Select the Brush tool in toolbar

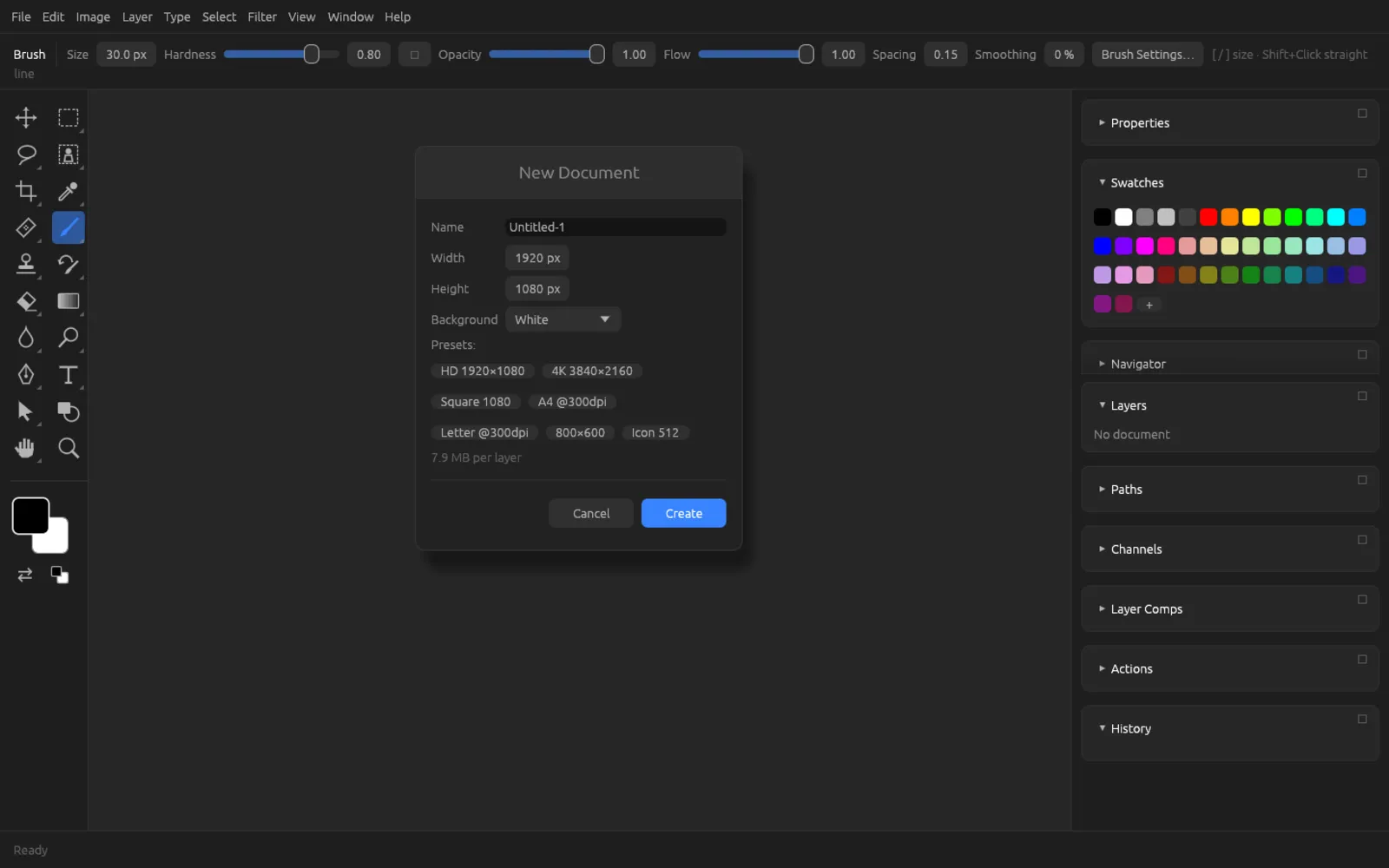pyautogui.click(x=68, y=227)
